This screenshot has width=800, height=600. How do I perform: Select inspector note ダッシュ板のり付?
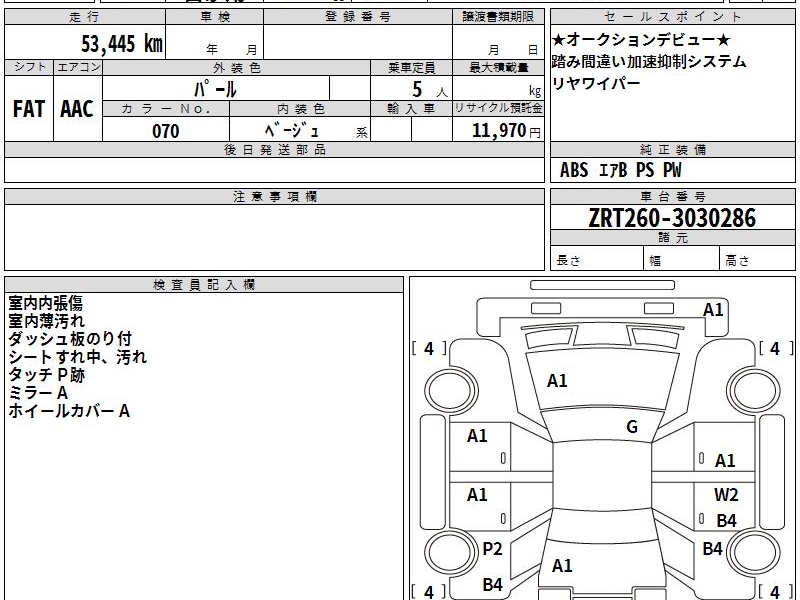[x=70, y=339]
